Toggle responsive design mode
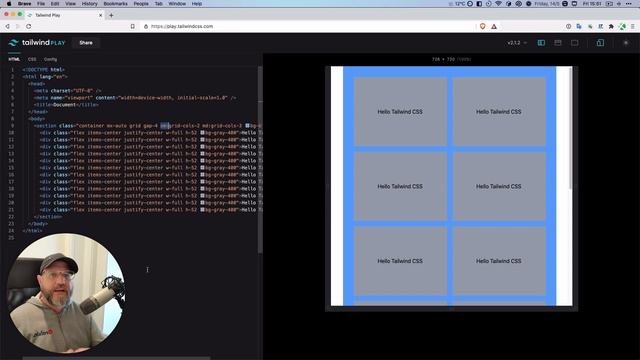This screenshot has height=360, width=640. [x=600, y=42]
